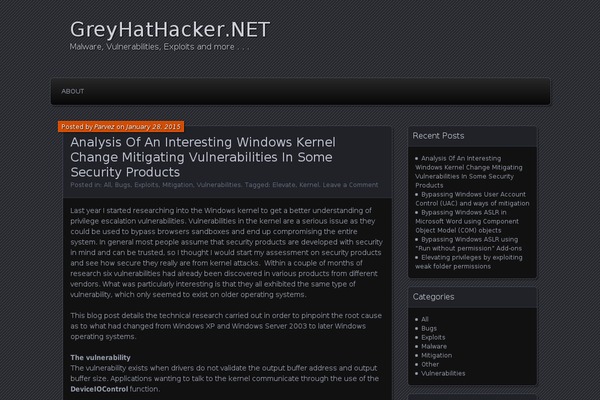Open recent post about Windows Kernel Change Mitigating
The height and width of the screenshot is (400, 600).
pos(469,172)
